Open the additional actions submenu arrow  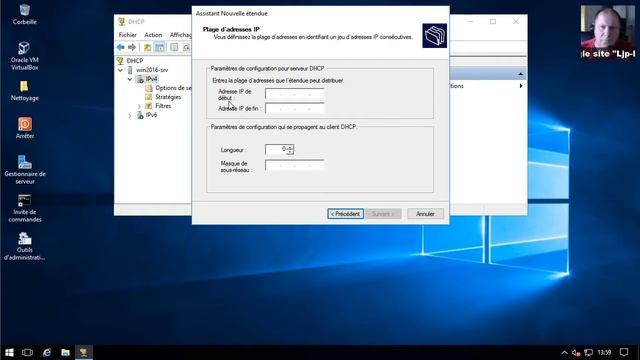click(x=521, y=86)
